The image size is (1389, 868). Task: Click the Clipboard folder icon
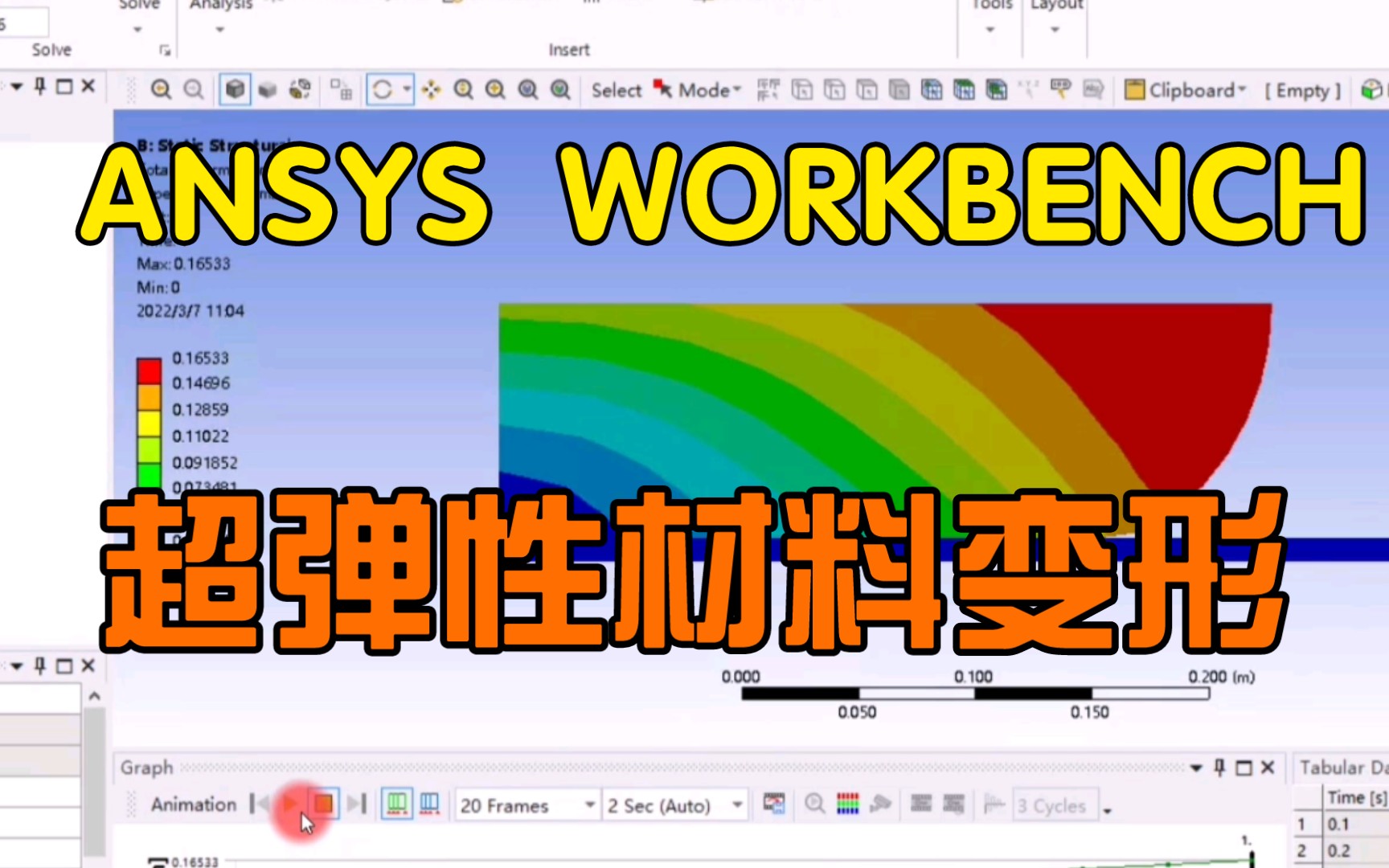1134,89
